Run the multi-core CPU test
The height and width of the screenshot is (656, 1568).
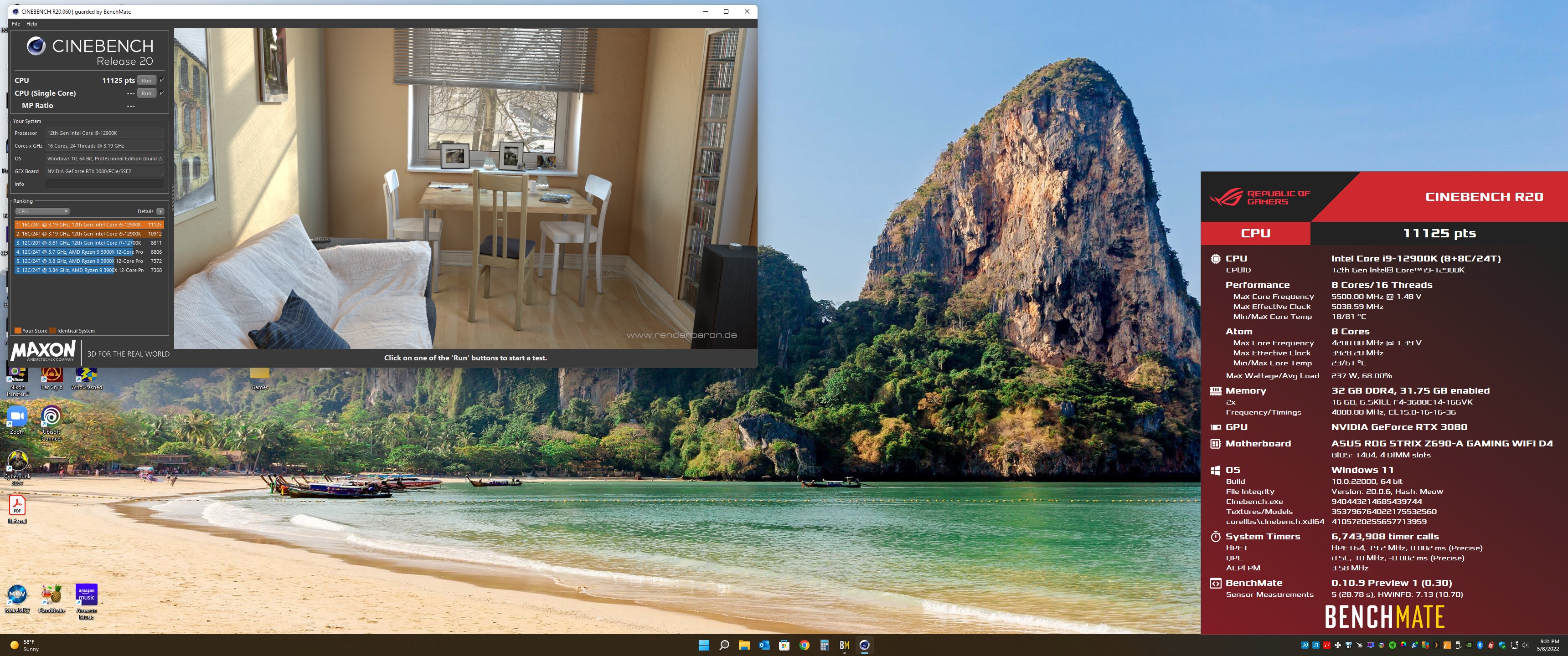(146, 80)
